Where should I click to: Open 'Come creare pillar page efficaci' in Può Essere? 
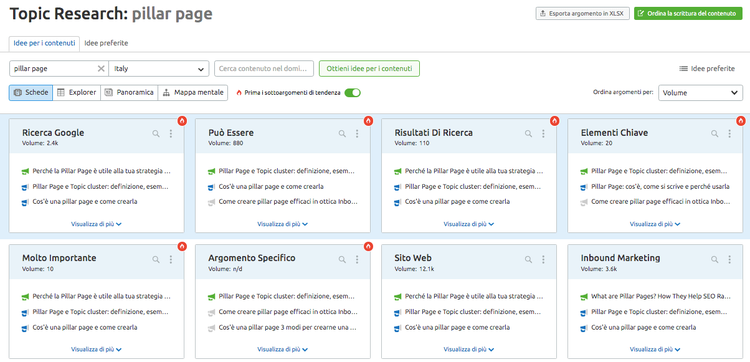pyautogui.click(x=288, y=202)
